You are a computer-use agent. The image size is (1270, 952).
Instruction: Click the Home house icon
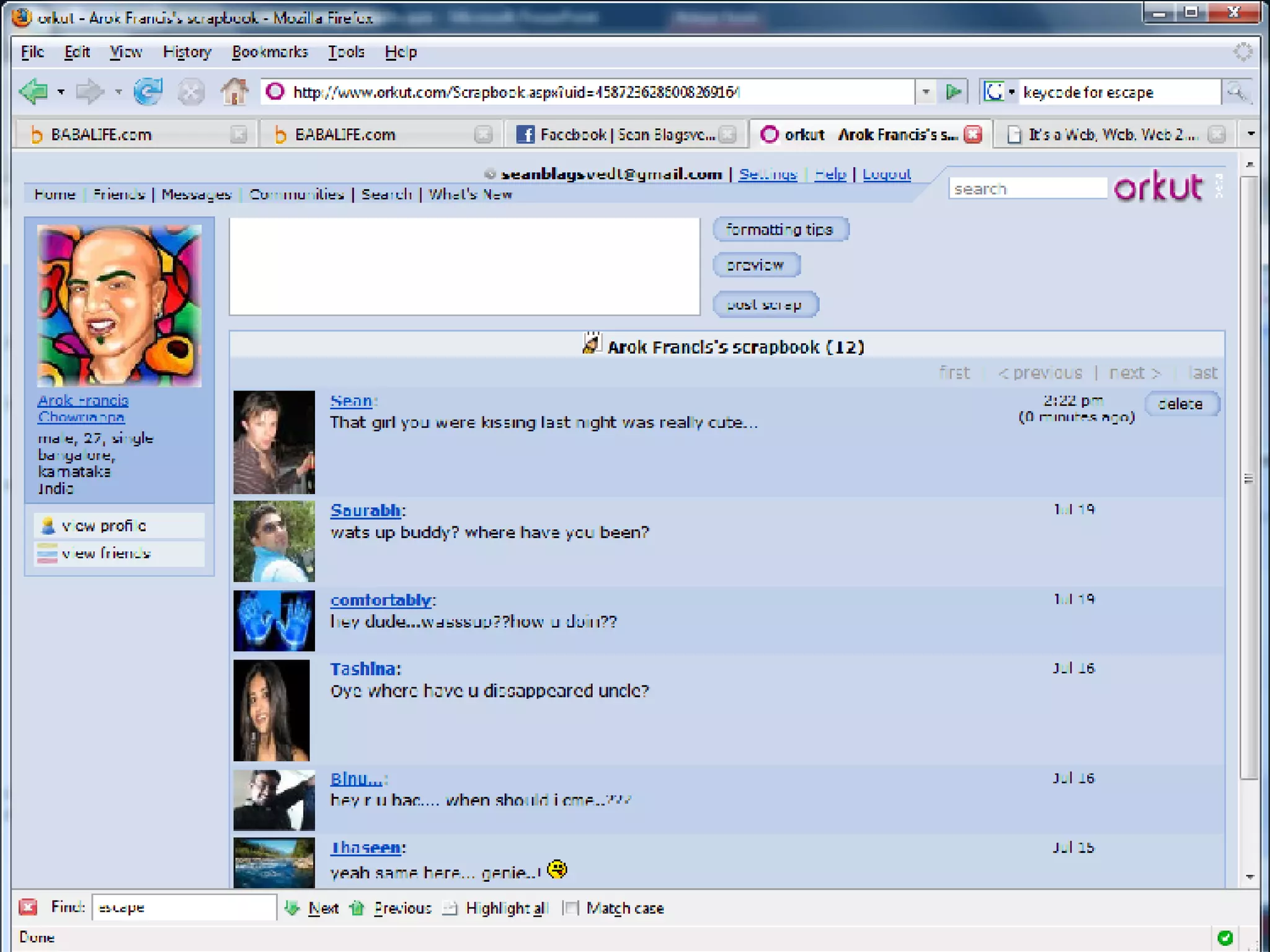(234, 92)
